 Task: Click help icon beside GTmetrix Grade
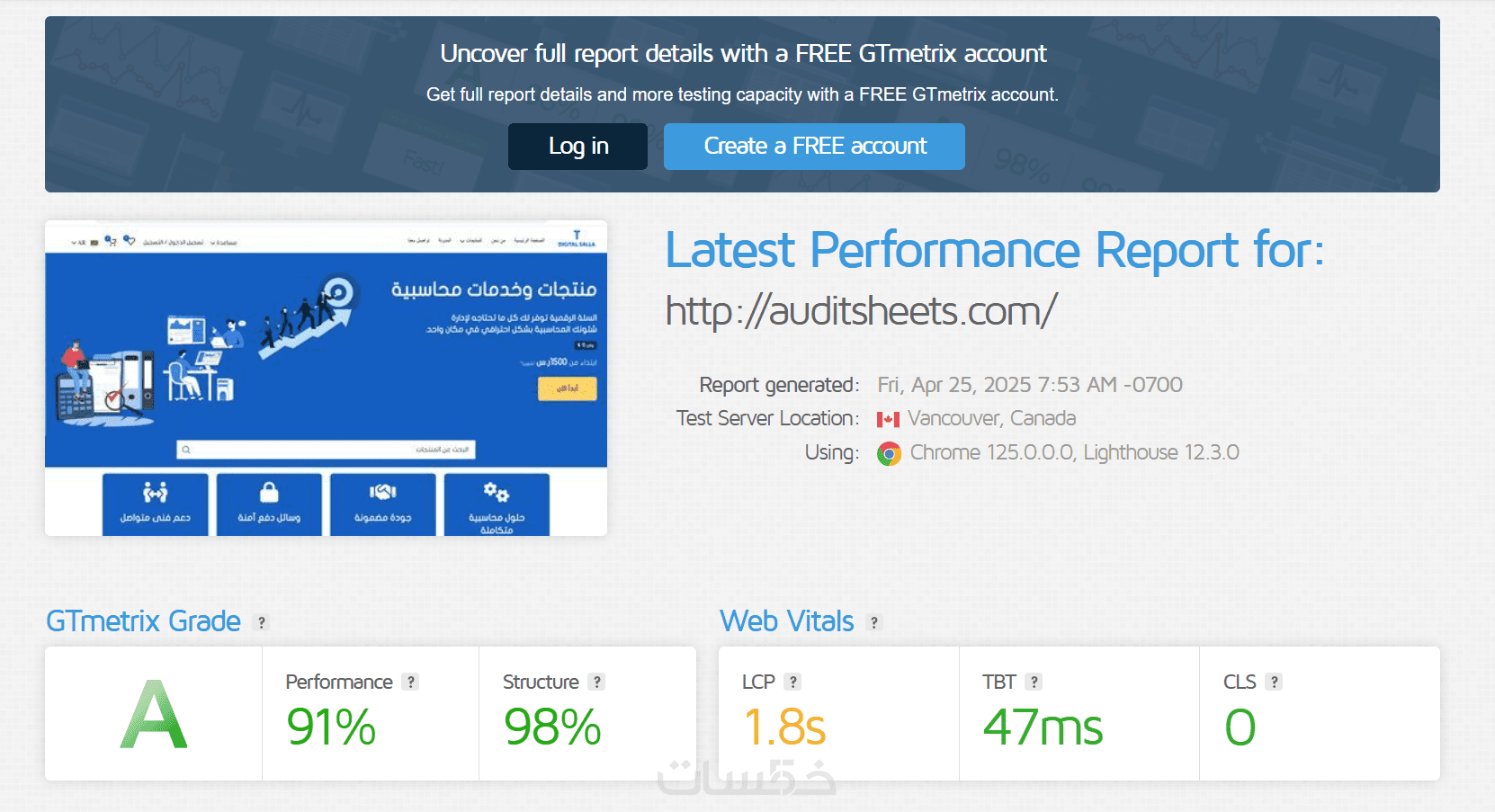261,622
